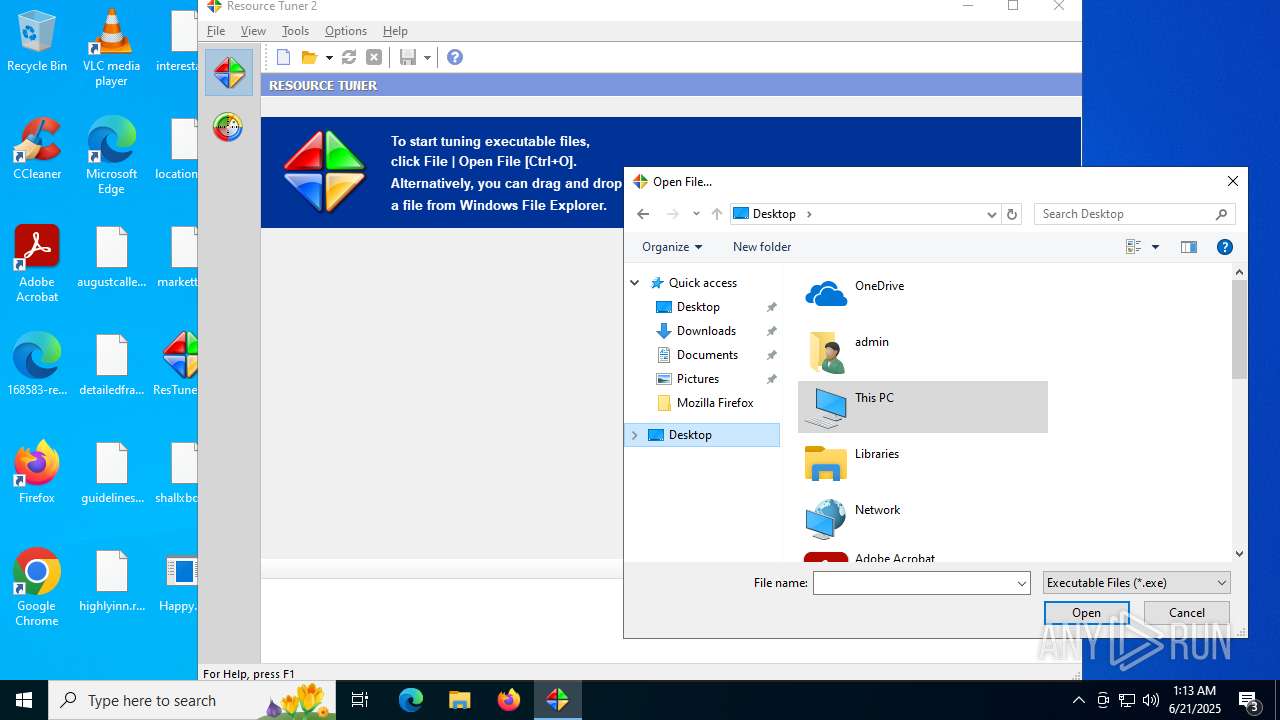Select Adobe Acrobat desktop shortcut
1280x720 pixels.
(37, 263)
